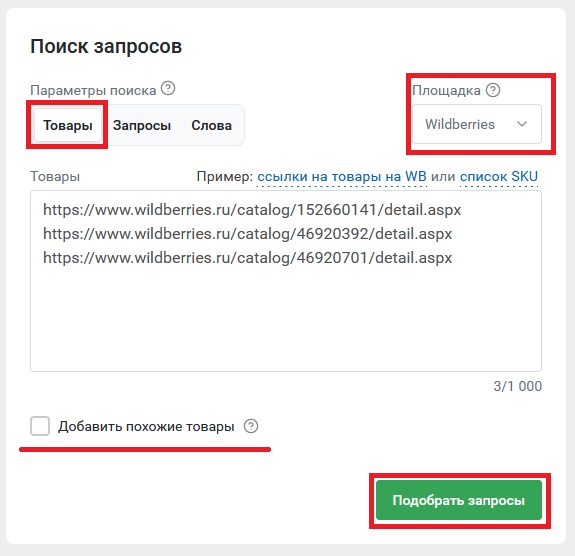
Task: Enable the Добавить похожие товары checkbox
Action: [x=40, y=426]
